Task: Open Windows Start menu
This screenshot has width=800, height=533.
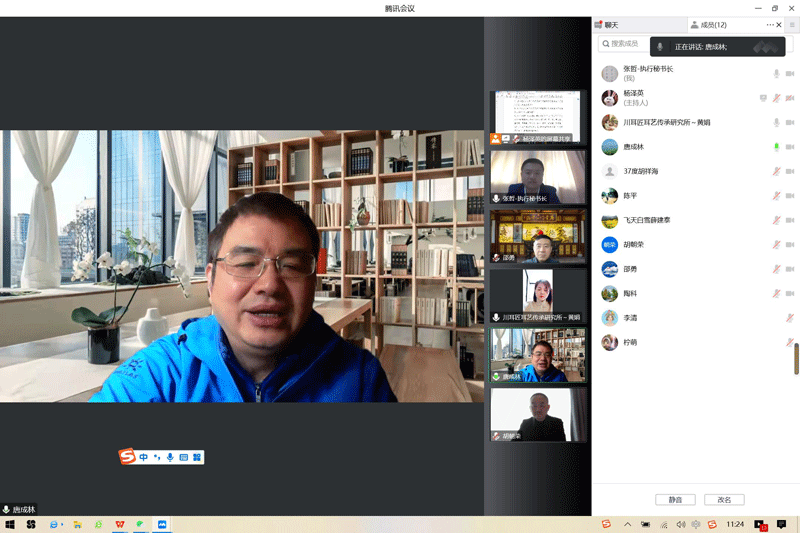Action: [x=10, y=524]
